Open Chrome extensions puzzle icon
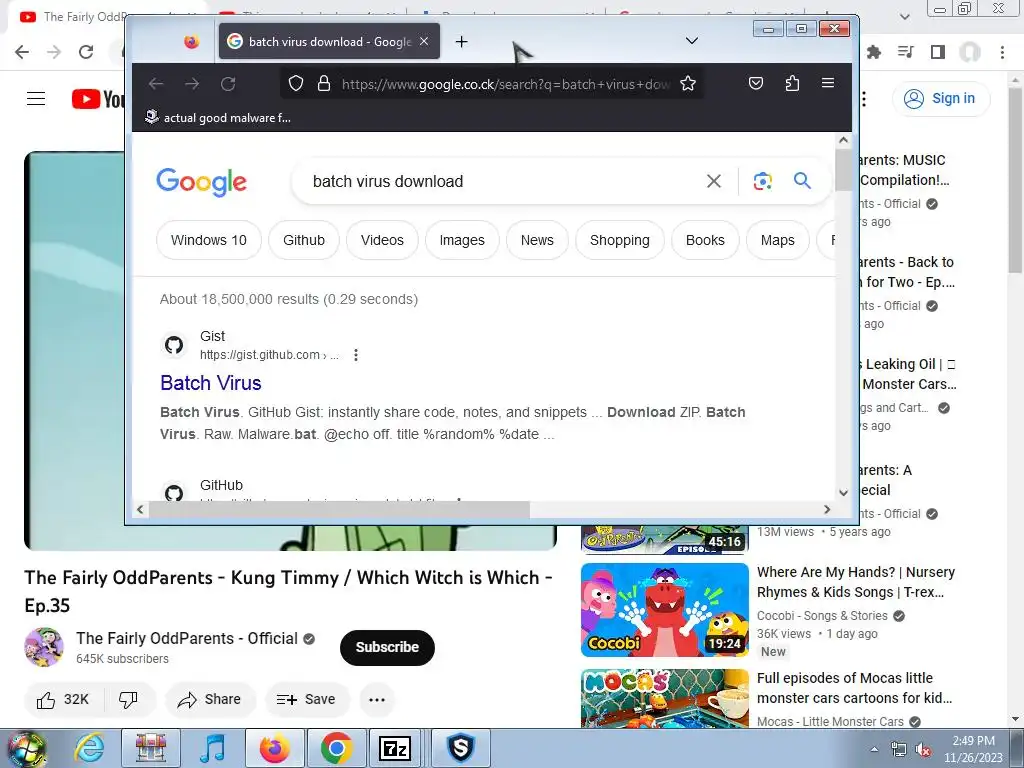 (x=874, y=52)
